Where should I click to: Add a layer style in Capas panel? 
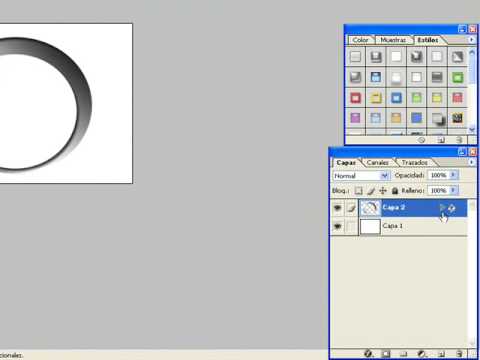pyautogui.click(x=368, y=354)
